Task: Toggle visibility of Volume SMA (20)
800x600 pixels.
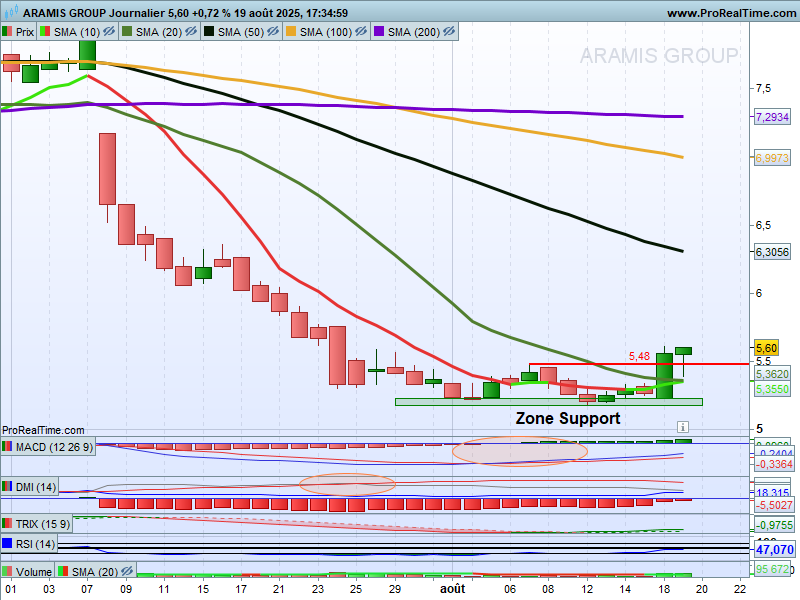Action: [127, 571]
